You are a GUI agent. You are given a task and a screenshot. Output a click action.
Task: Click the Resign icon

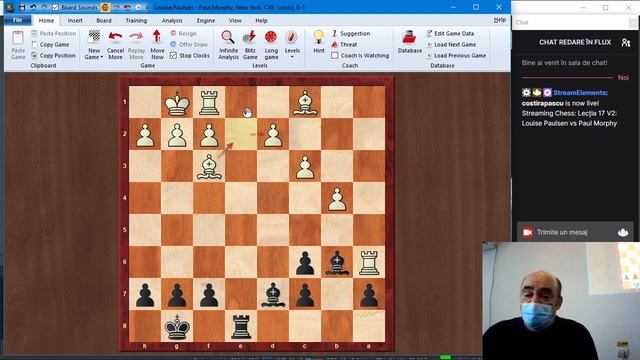click(x=173, y=33)
